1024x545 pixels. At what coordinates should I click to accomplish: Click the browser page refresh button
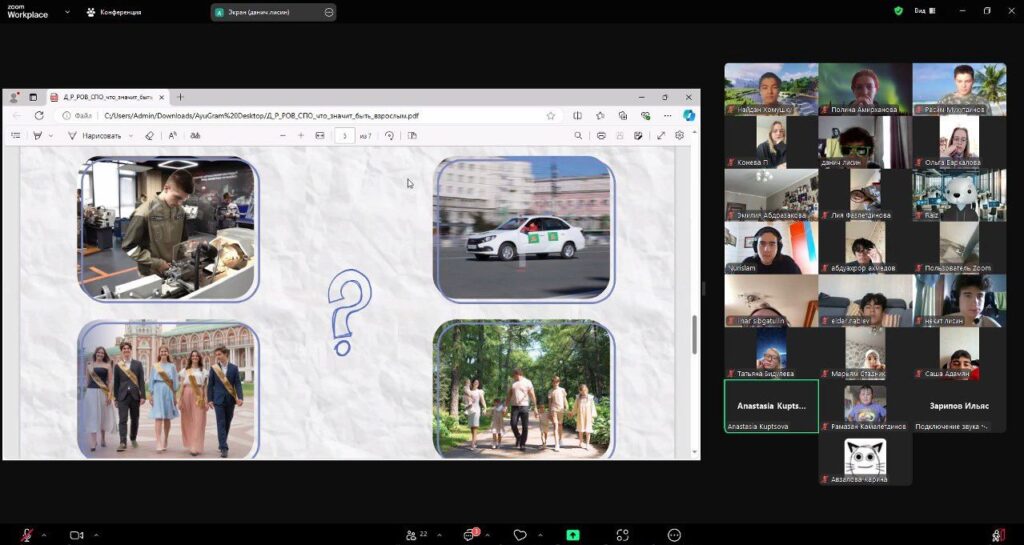[x=39, y=115]
